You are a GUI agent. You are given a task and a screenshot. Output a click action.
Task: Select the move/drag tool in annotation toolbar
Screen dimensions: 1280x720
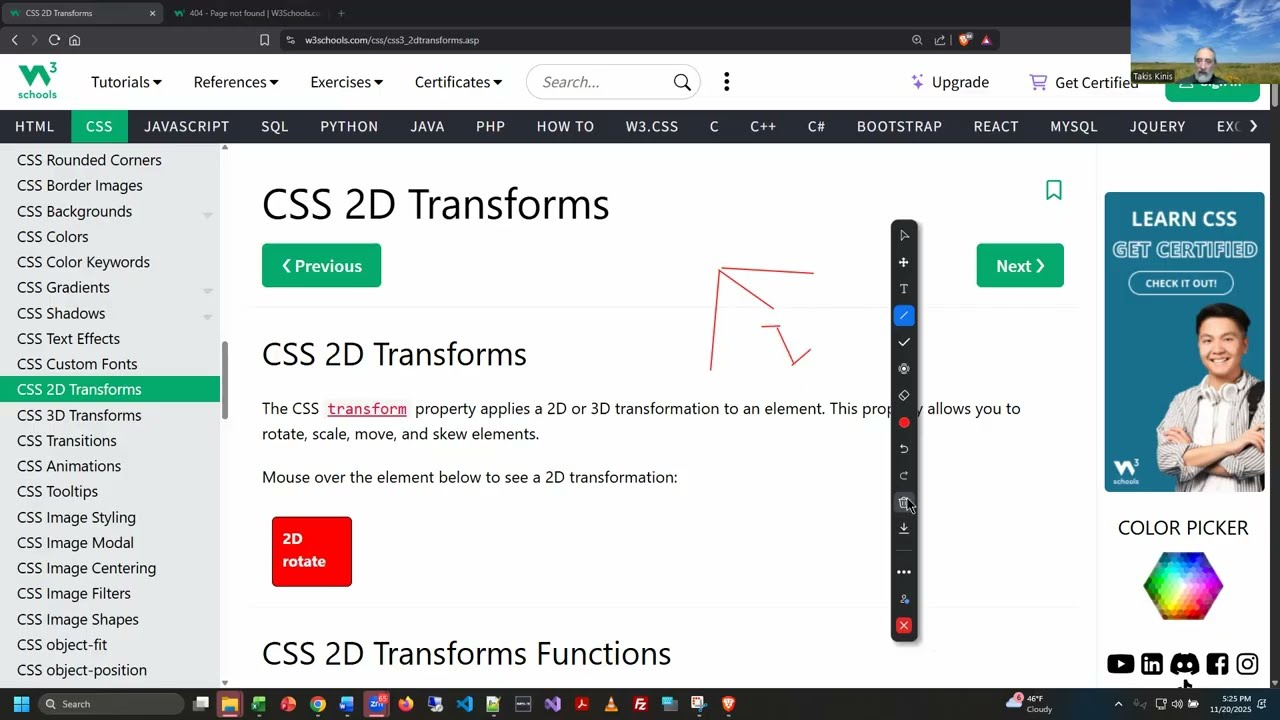tap(904, 262)
